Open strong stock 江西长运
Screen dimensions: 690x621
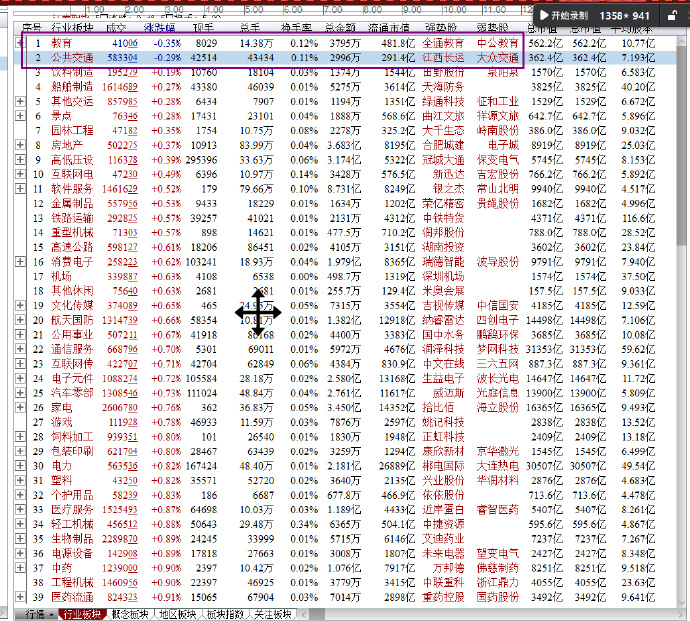point(444,59)
